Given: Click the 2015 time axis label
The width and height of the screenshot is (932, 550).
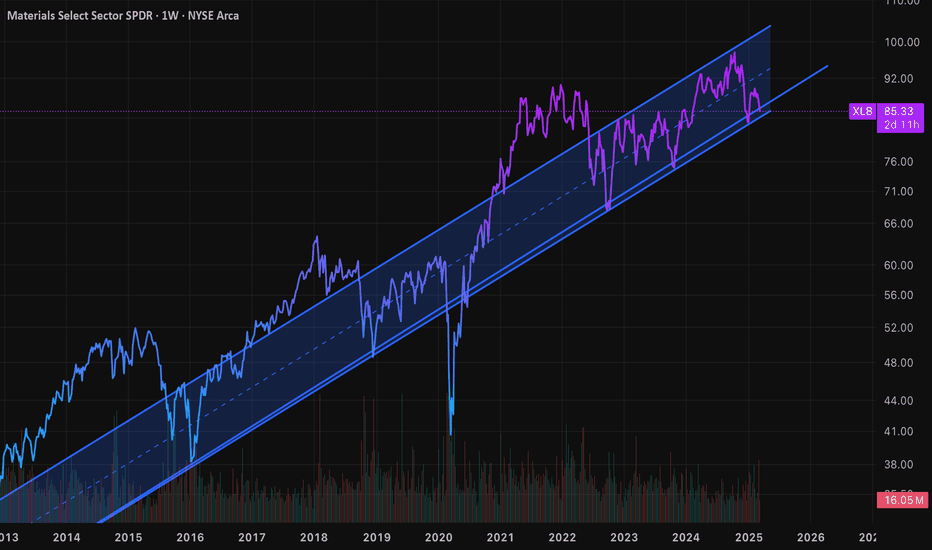Looking at the screenshot, I should coord(128,538).
